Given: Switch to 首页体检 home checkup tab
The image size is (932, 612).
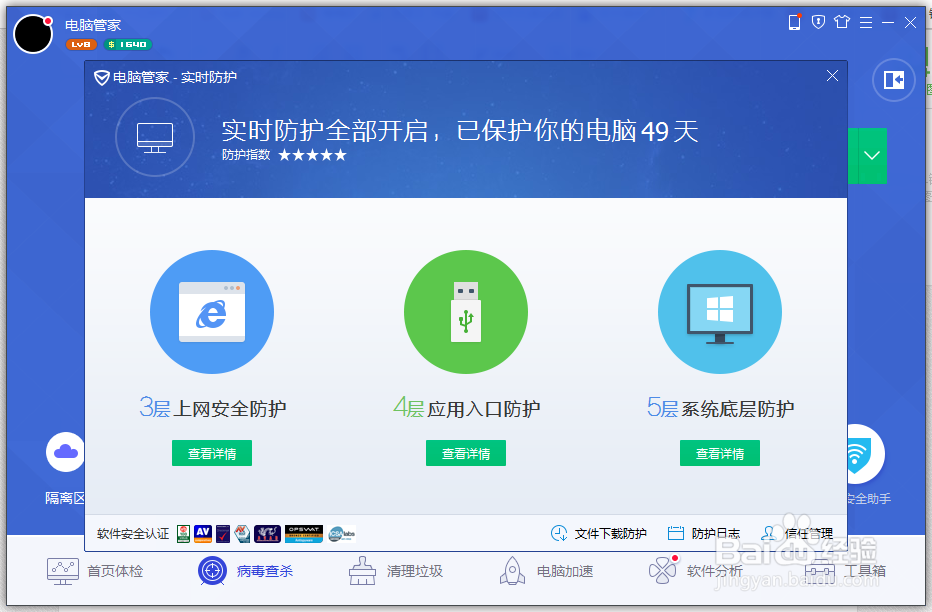Looking at the screenshot, I should [x=62, y=570].
